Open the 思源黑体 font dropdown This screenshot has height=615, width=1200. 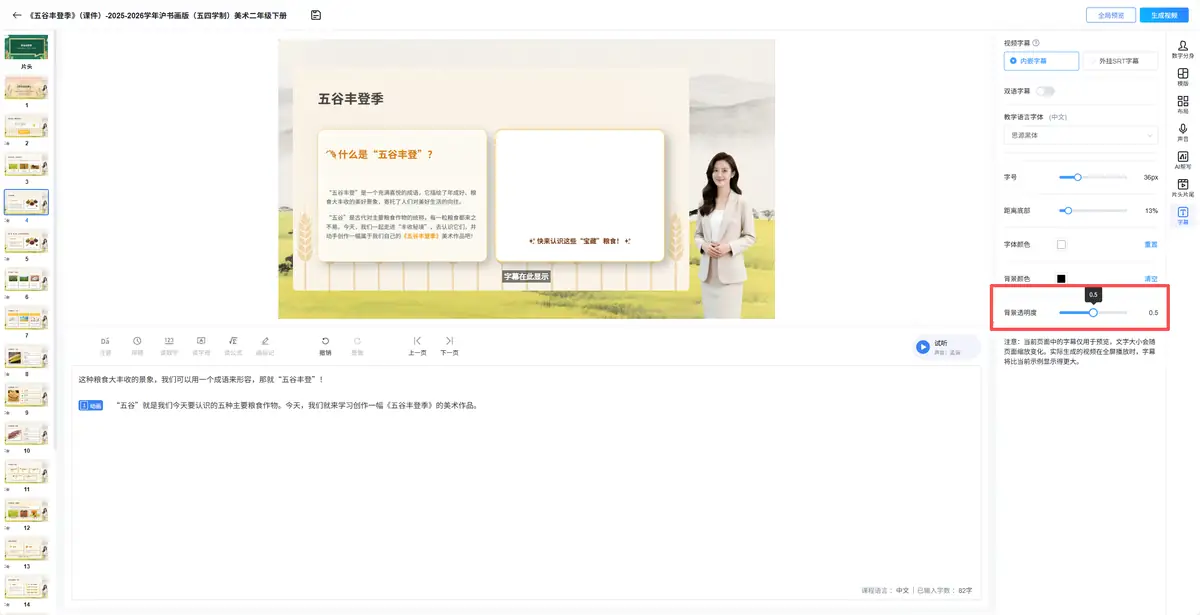coord(1081,135)
